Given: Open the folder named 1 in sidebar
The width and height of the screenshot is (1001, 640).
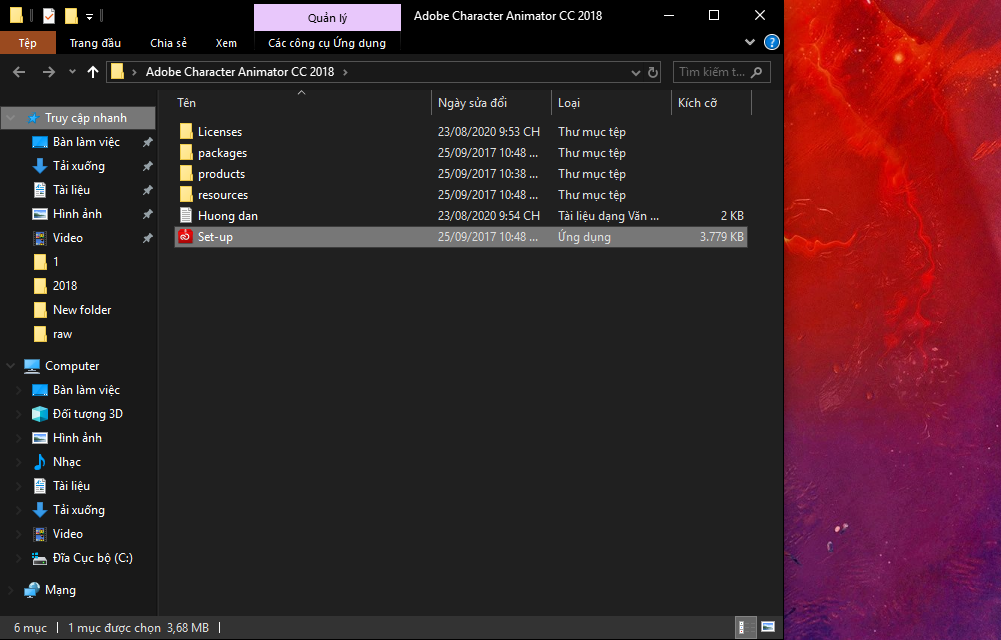Looking at the screenshot, I should [56, 262].
